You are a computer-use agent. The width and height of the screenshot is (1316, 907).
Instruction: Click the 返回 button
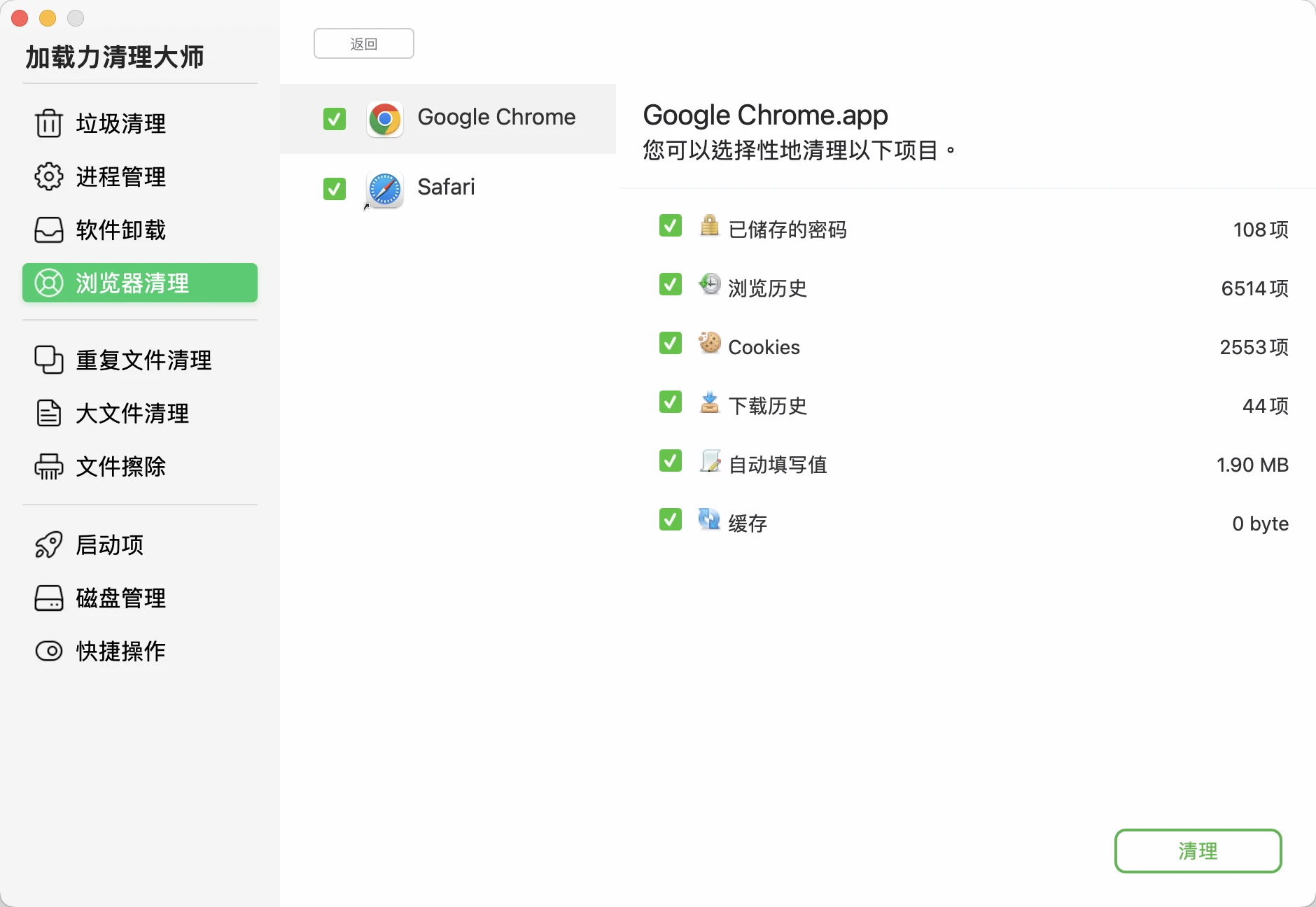pyautogui.click(x=363, y=43)
